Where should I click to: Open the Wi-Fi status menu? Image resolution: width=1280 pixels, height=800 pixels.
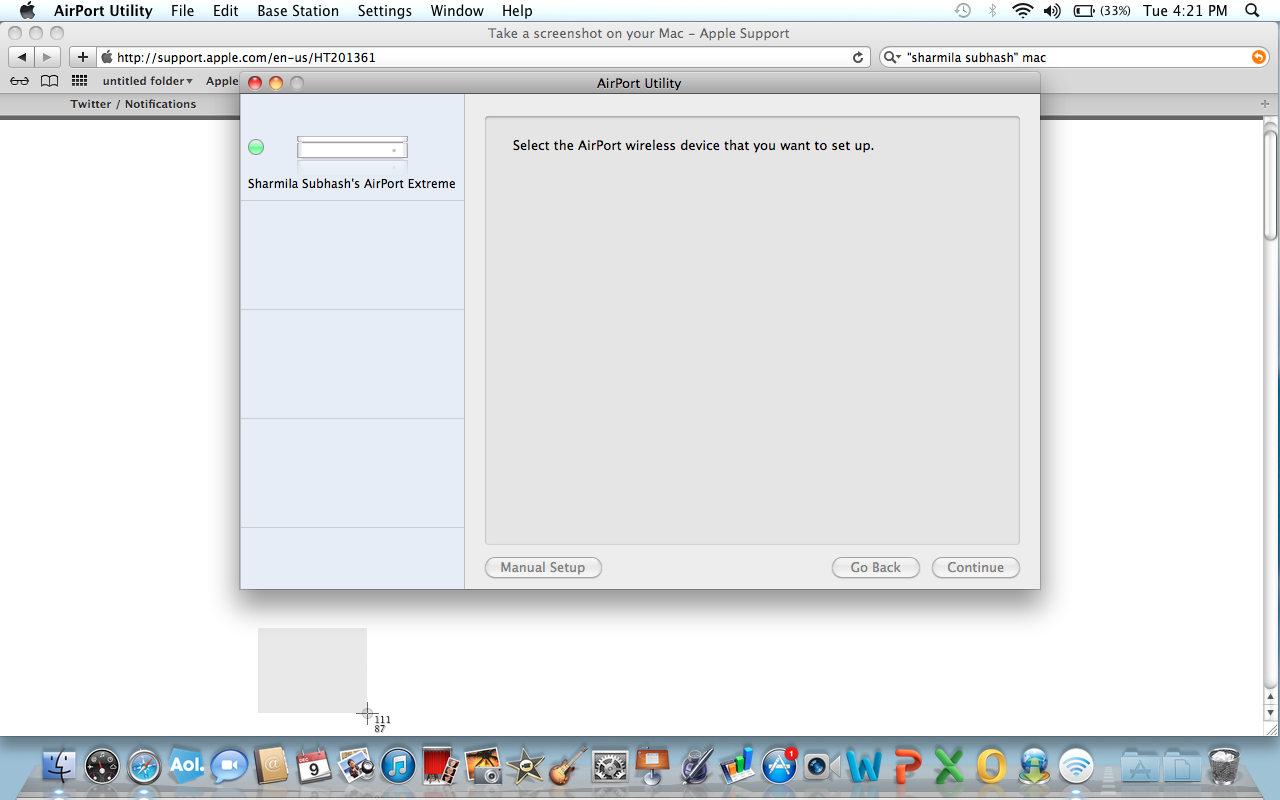(1022, 11)
